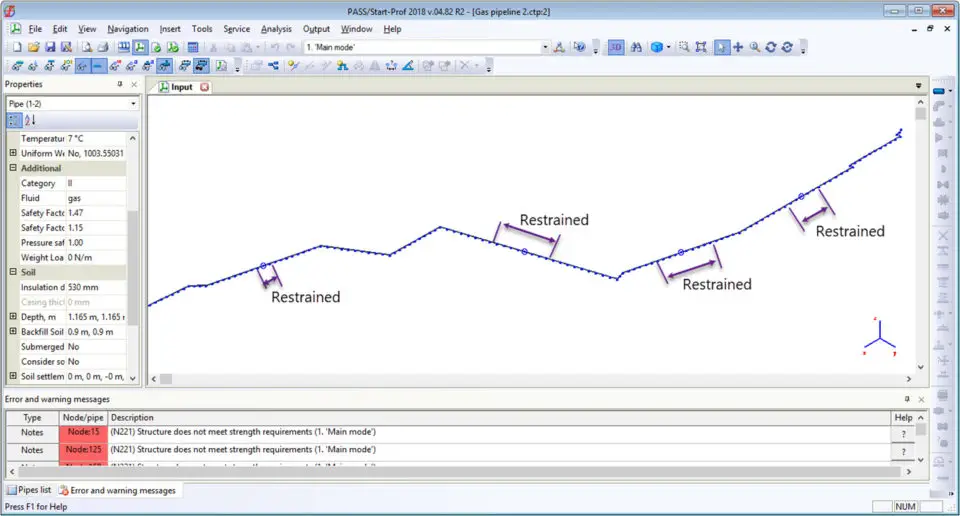This screenshot has height=516, width=960.
Task: Open the calculator icon in toolbar
Action: click(192, 47)
